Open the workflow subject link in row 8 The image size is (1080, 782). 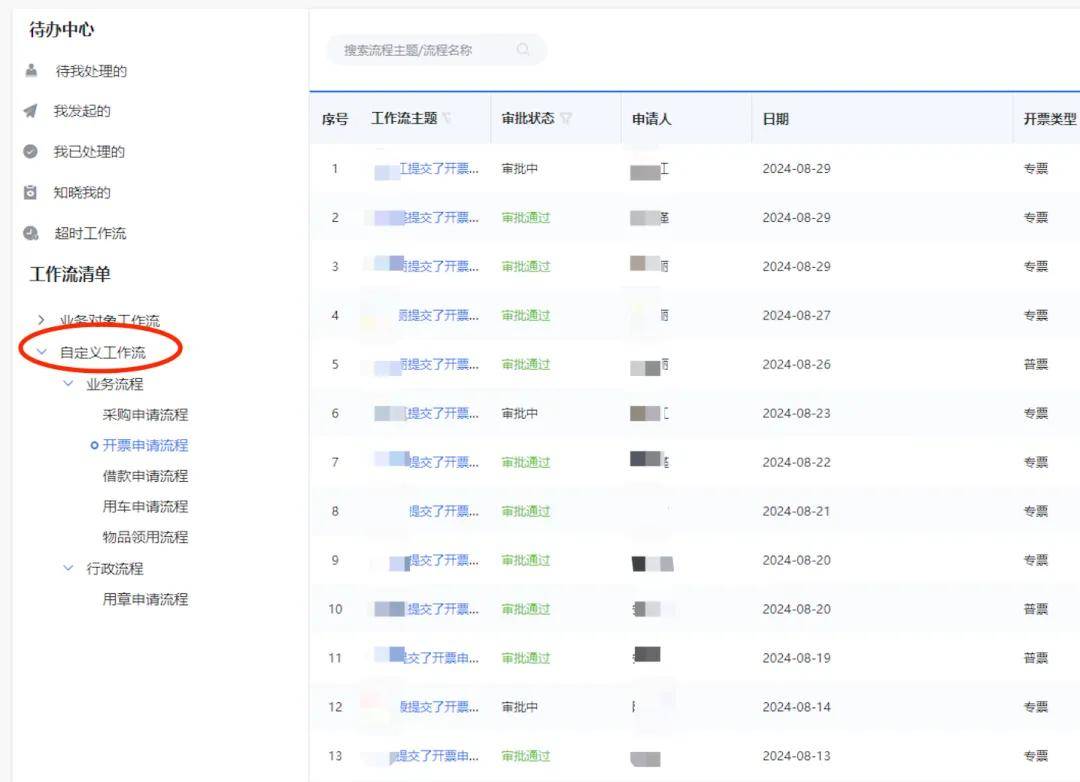pyautogui.click(x=443, y=511)
